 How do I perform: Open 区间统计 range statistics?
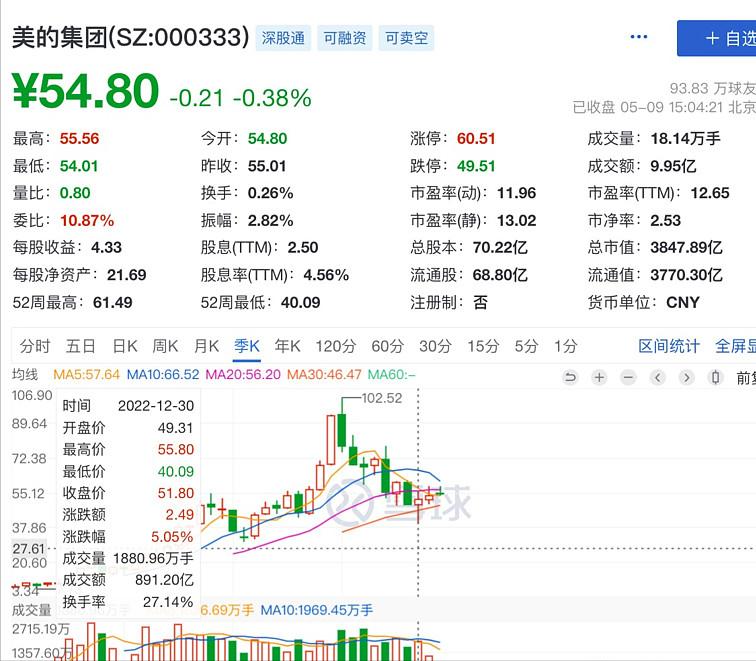[669, 346]
